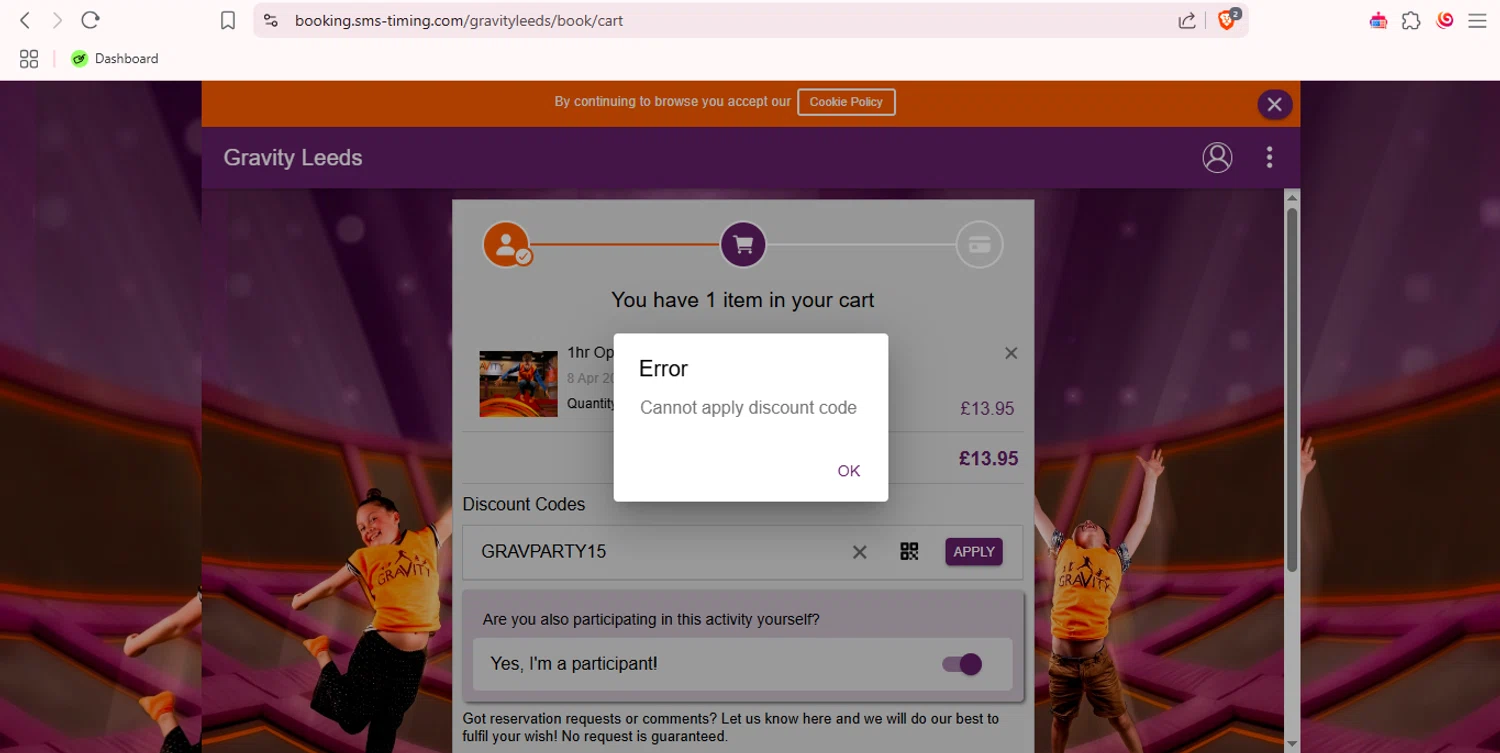
Task: Remove the item from the cart
Action: click(x=1011, y=353)
